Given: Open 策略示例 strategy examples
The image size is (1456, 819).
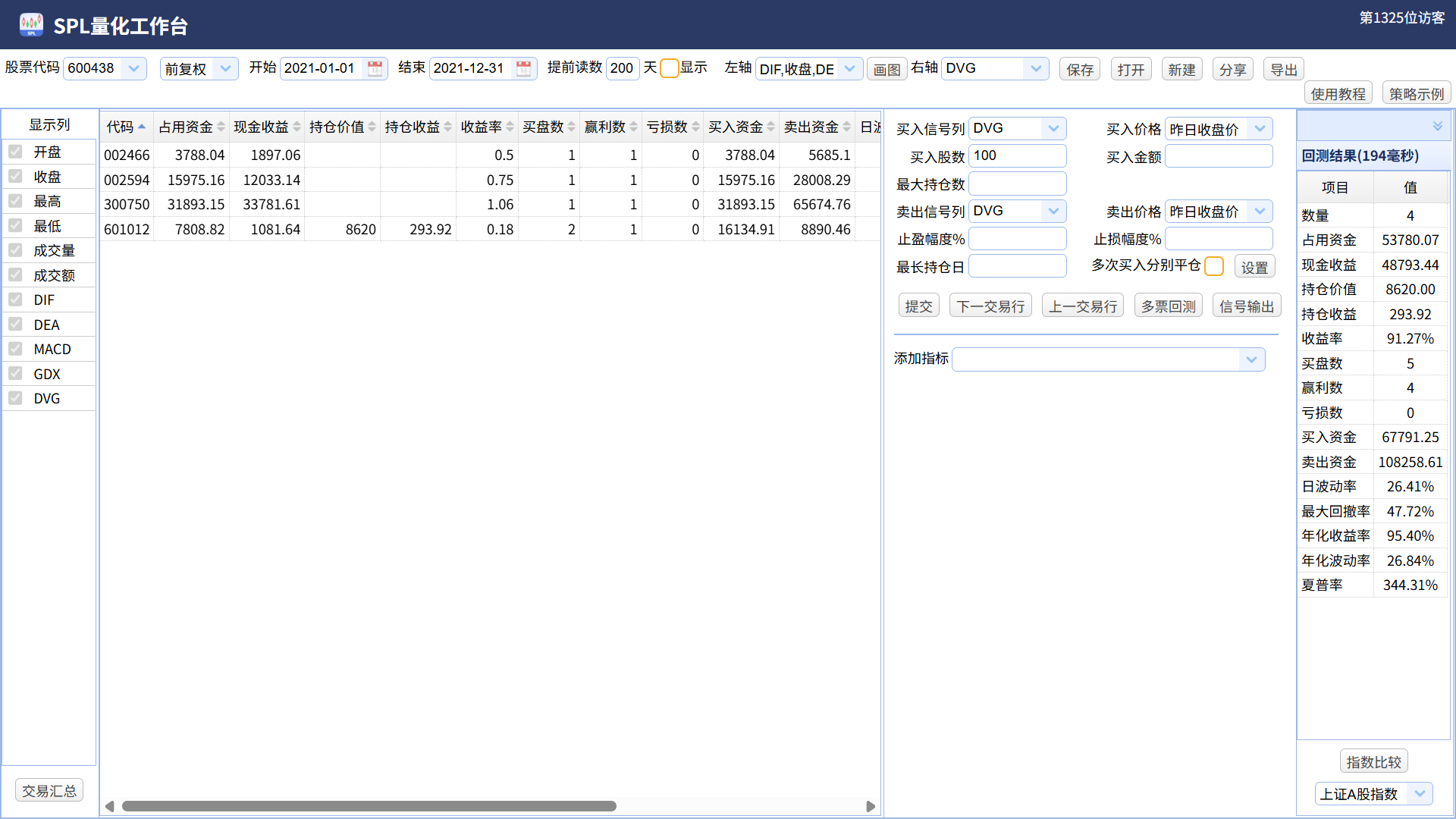Looking at the screenshot, I should coord(1416,94).
